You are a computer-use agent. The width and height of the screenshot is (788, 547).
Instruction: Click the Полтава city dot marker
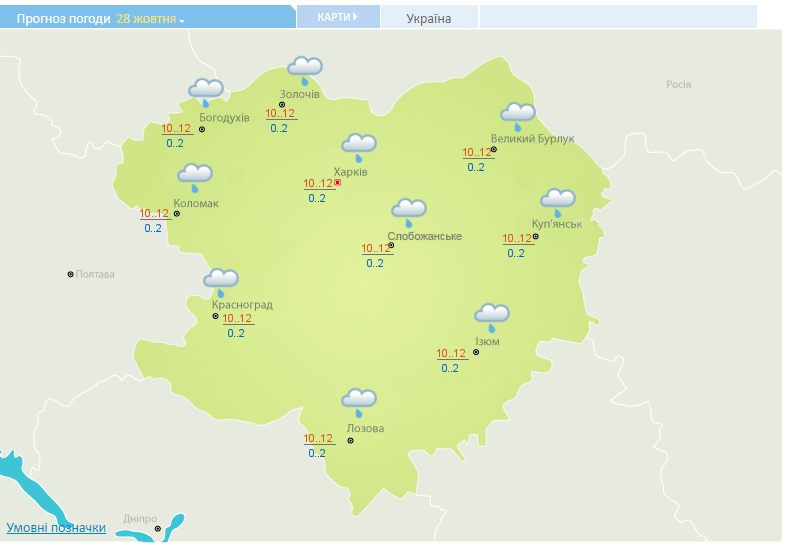point(71,274)
